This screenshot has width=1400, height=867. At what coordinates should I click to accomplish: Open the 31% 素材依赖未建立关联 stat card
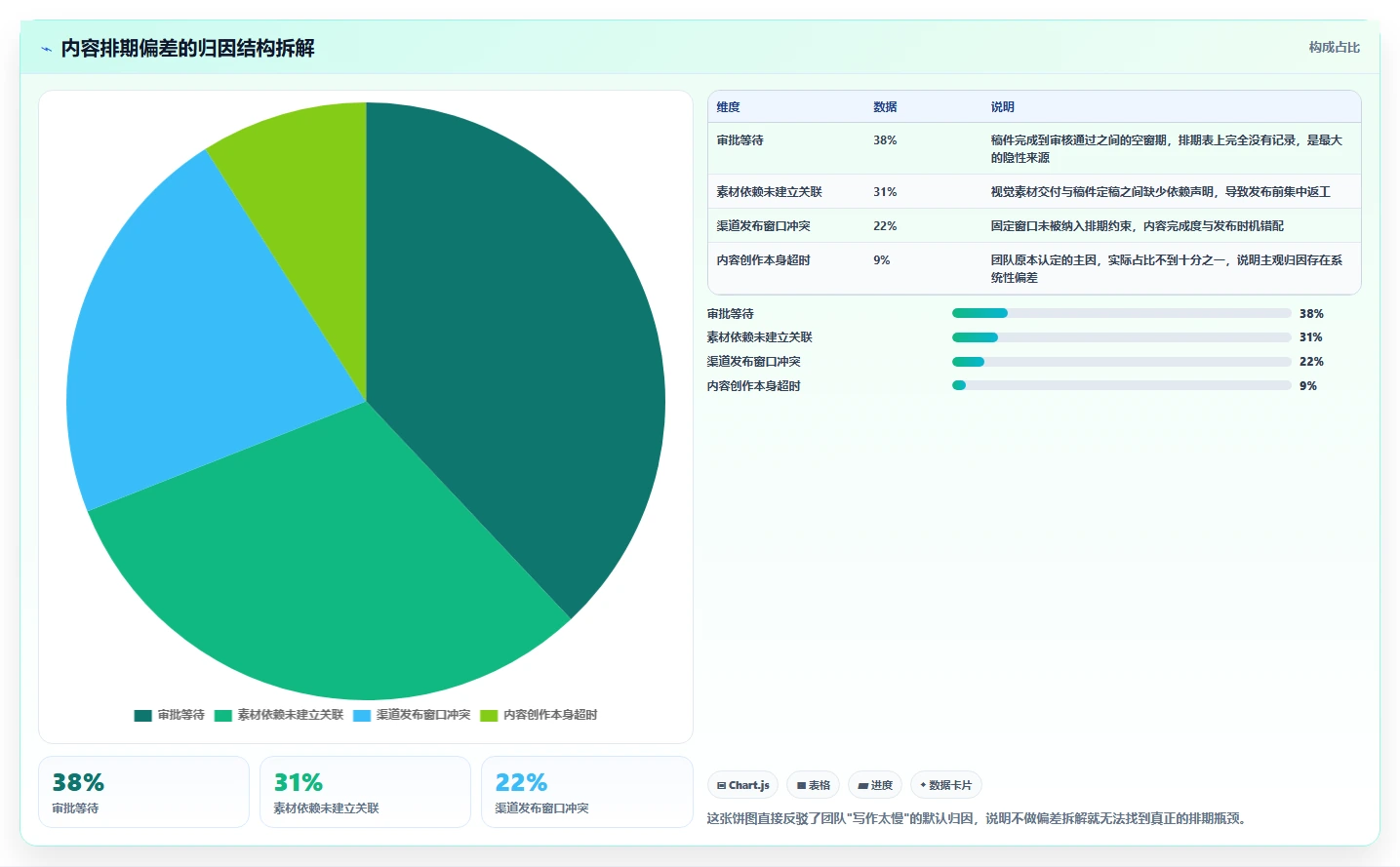pyautogui.click(x=365, y=792)
